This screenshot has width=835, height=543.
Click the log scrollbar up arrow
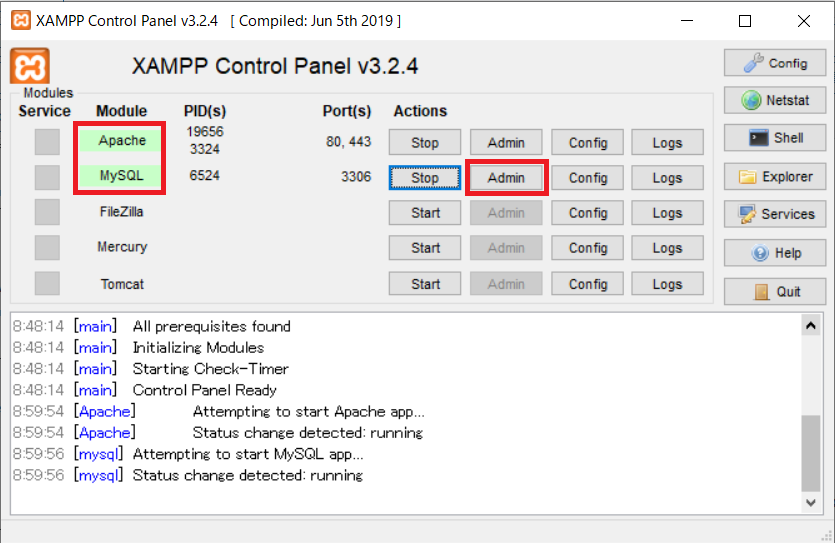[x=811, y=325]
